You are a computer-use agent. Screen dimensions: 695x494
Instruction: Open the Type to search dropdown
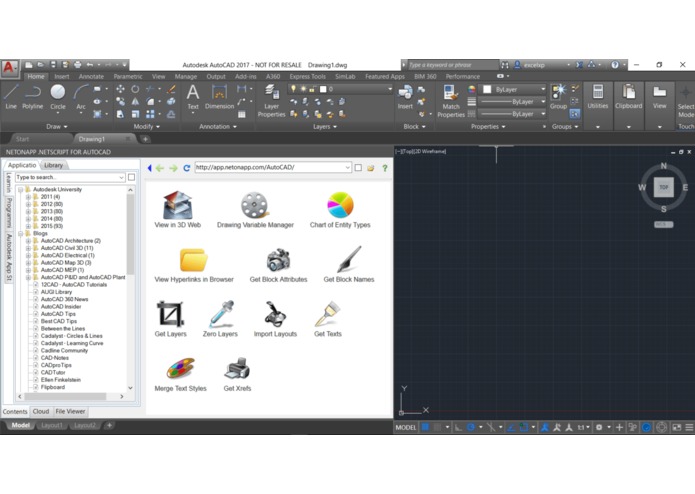[x=121, y=177]
